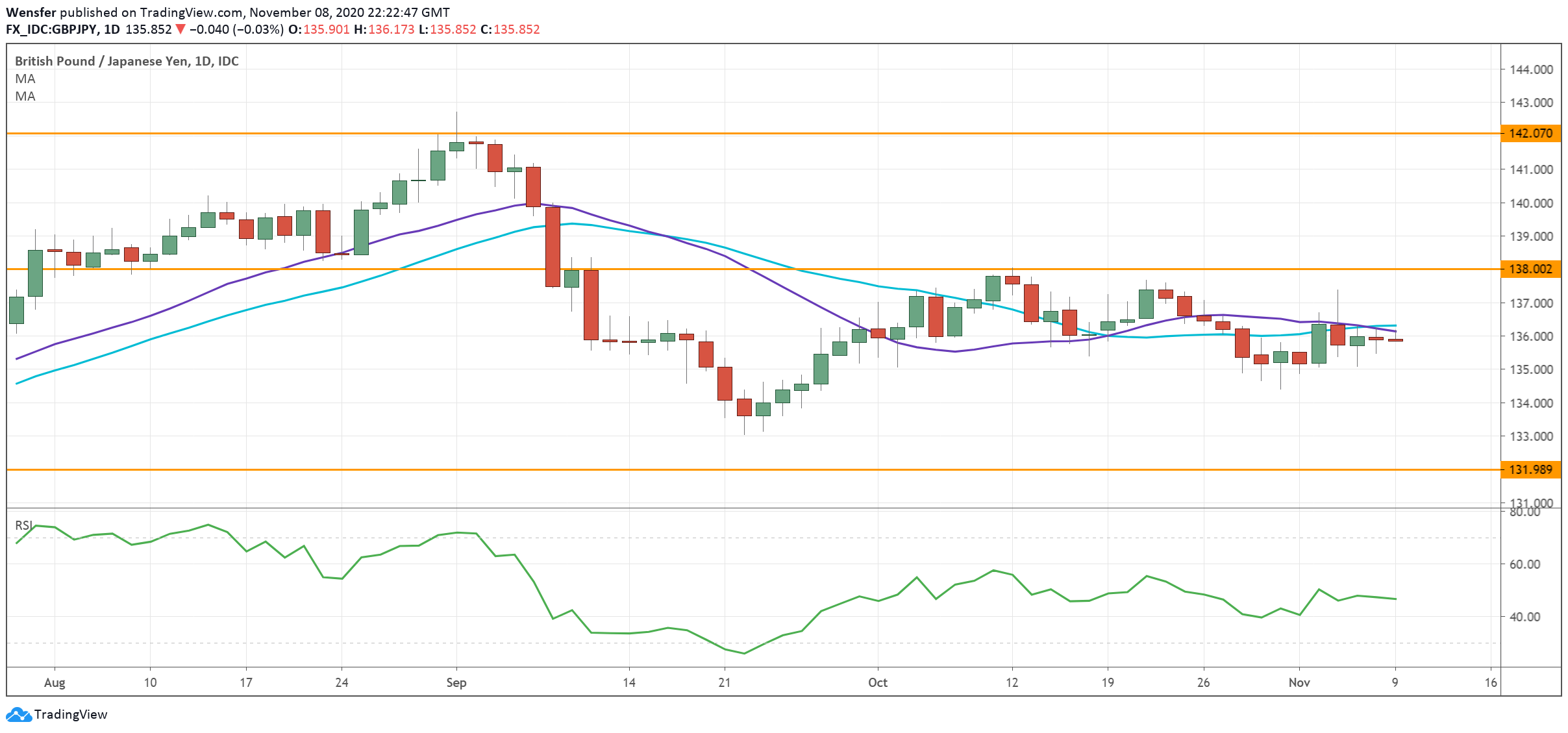The width and height of the screenshot is (1568, 733).
Task: Click the red down-triangle price change icon
Action: tap(180, 30)
